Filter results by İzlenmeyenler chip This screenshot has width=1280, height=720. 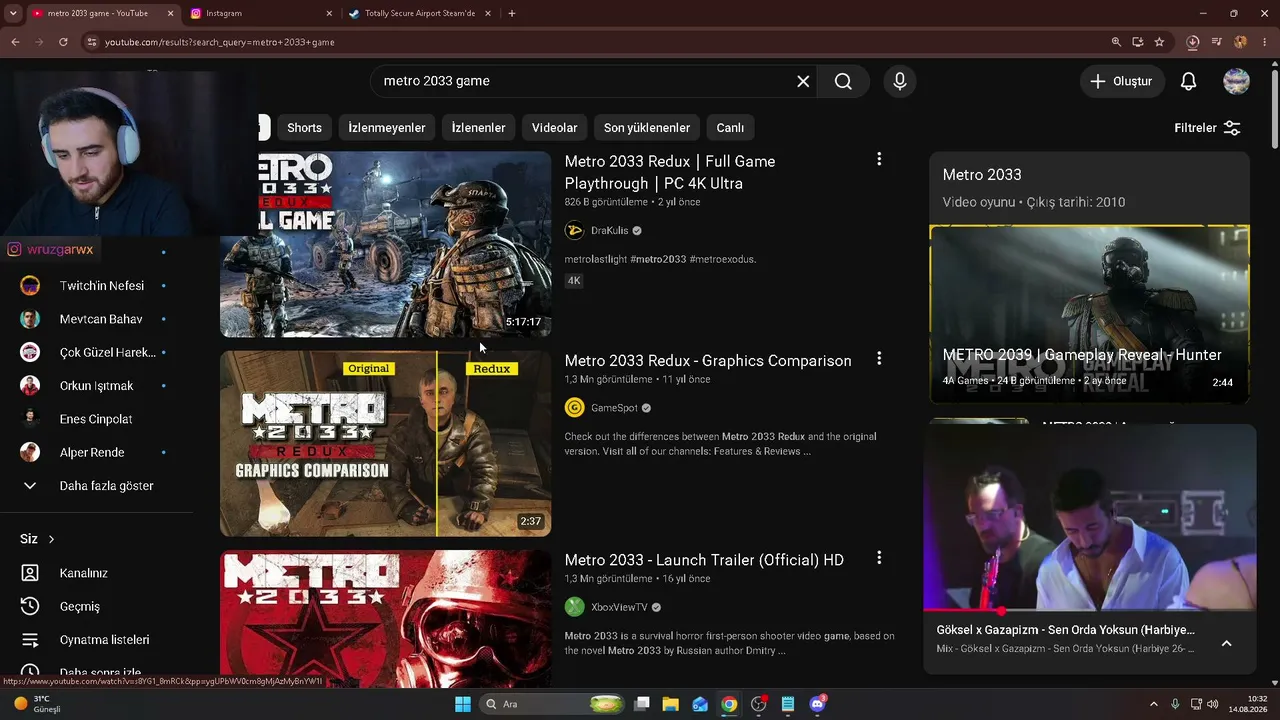387,128
